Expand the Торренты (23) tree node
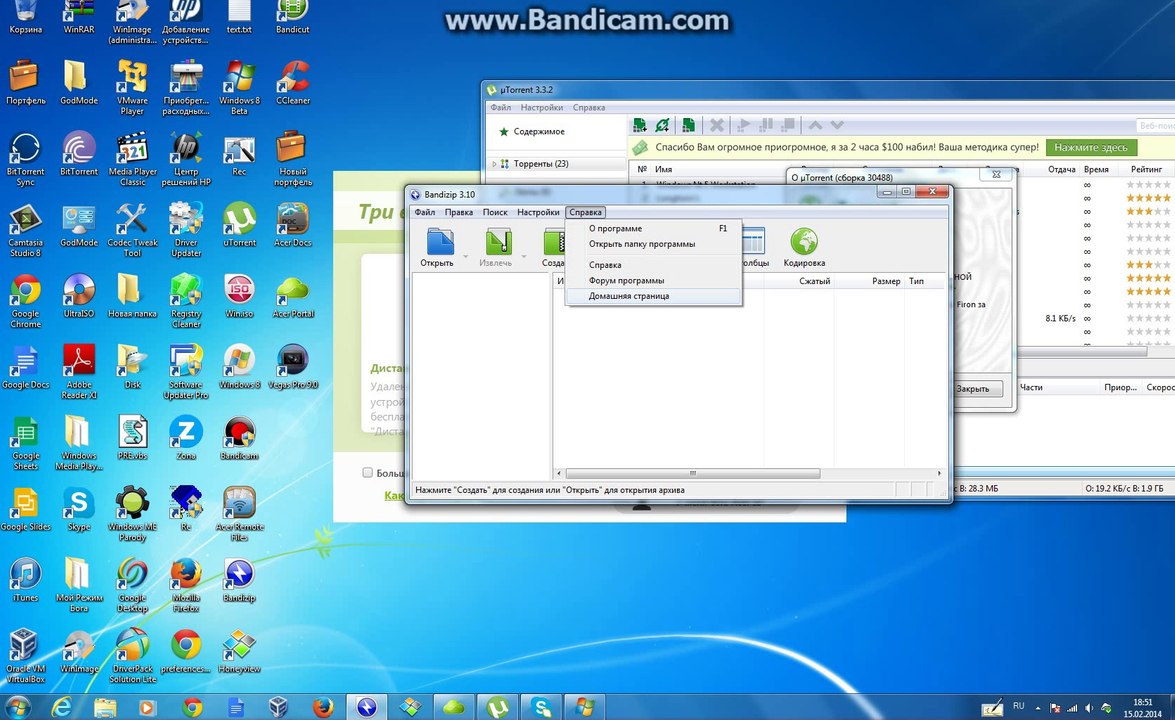The width and height of the screenshot is (1175, 720). point(495,163)
